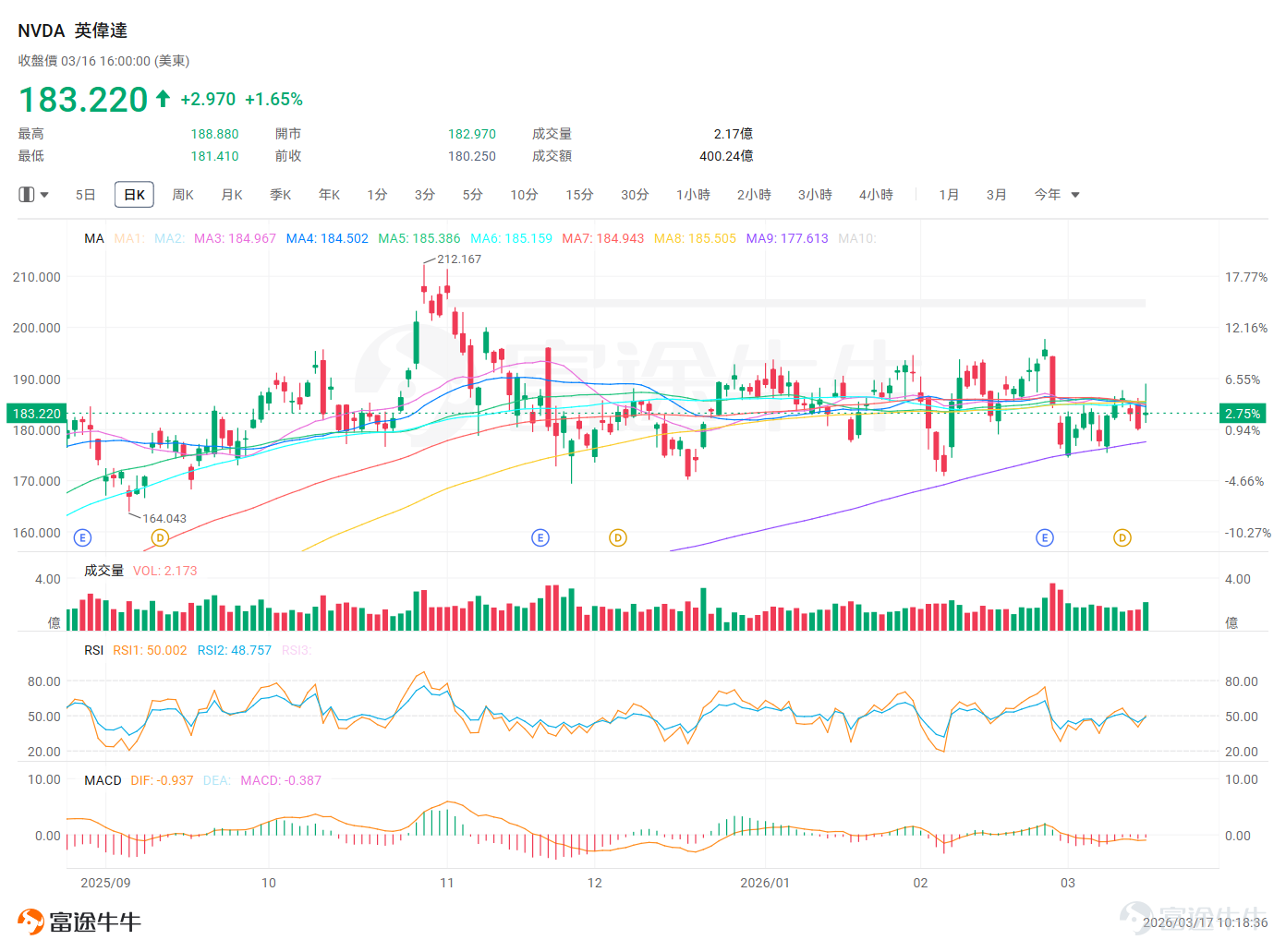Click the pink MACD: -0.387 value
The height and width of the screenshot is (952, 1286).
pyautogui.click(x=281, y=780)
